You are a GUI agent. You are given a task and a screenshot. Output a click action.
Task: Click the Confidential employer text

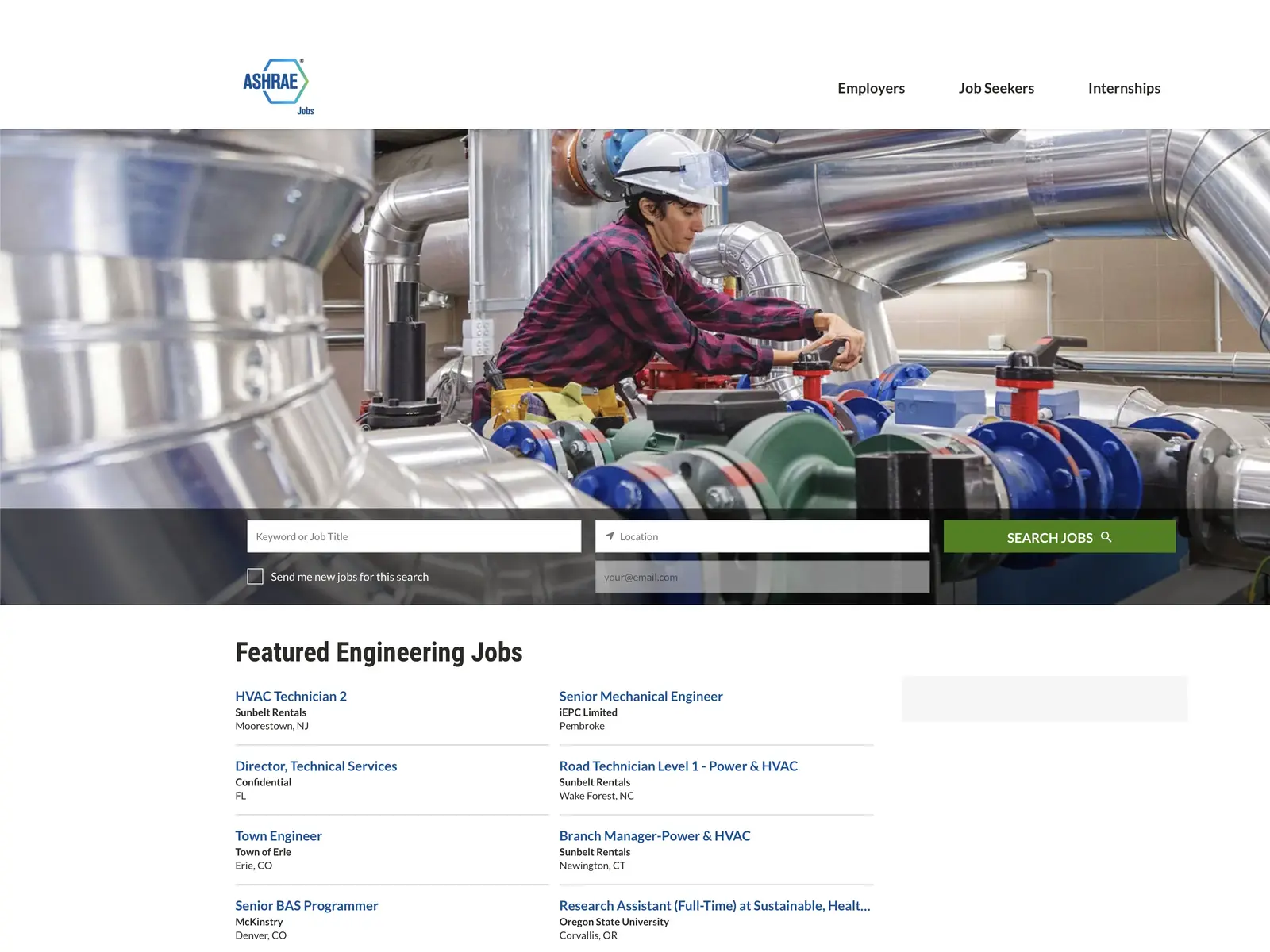[x=263, y=782]
